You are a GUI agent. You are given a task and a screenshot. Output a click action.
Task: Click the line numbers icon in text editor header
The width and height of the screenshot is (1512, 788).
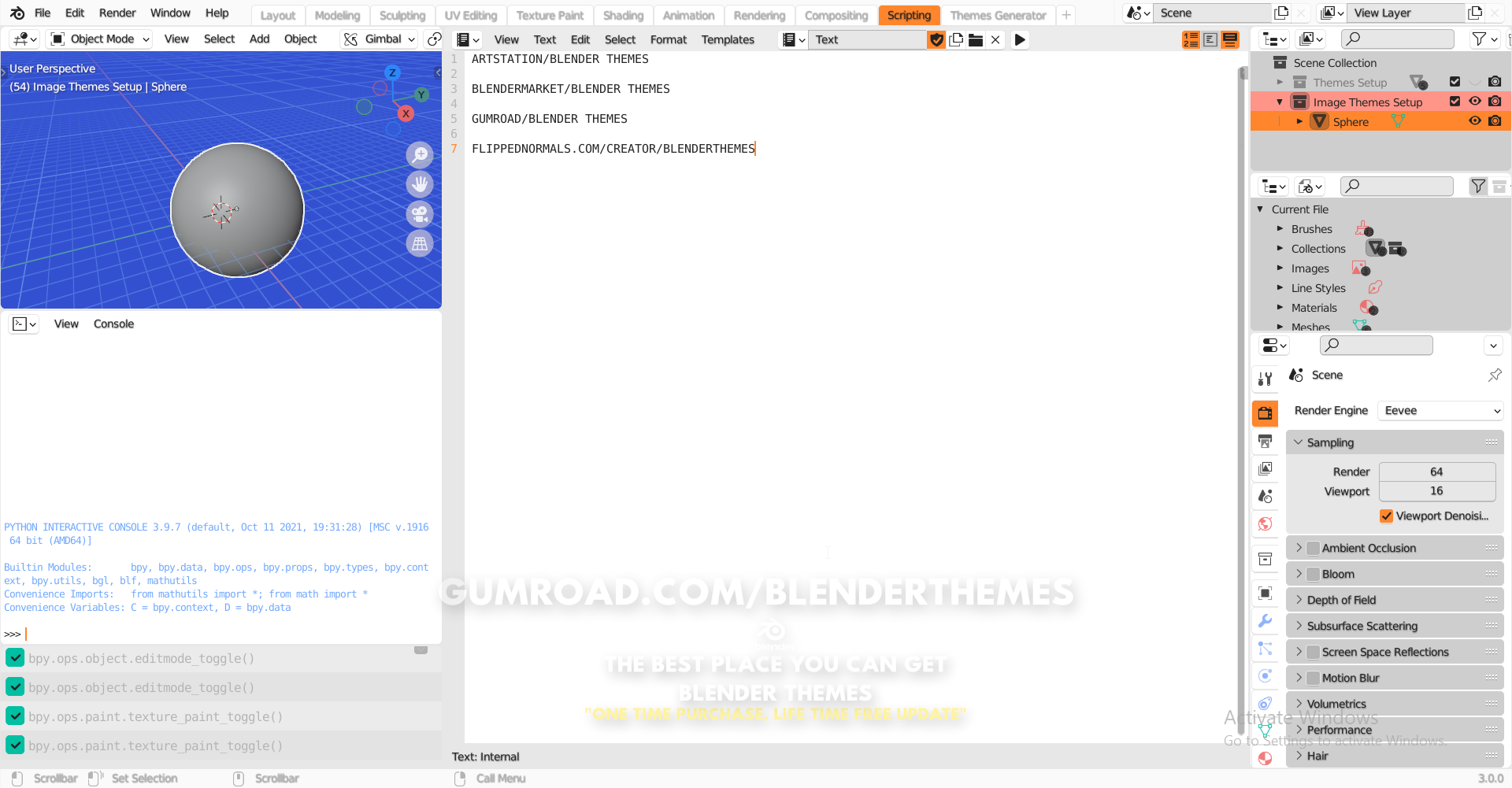1191,39
